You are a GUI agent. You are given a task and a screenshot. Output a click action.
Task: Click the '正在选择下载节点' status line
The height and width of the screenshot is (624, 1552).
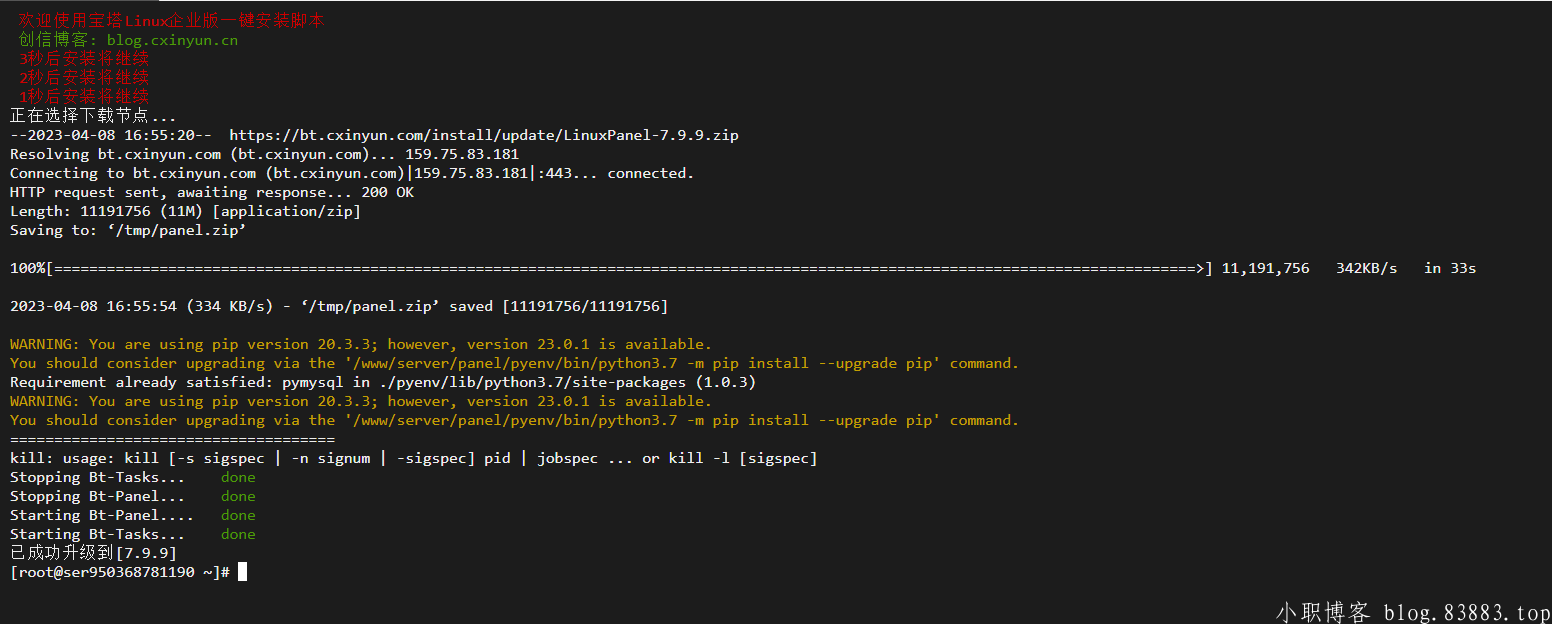[x=92, y=116]
